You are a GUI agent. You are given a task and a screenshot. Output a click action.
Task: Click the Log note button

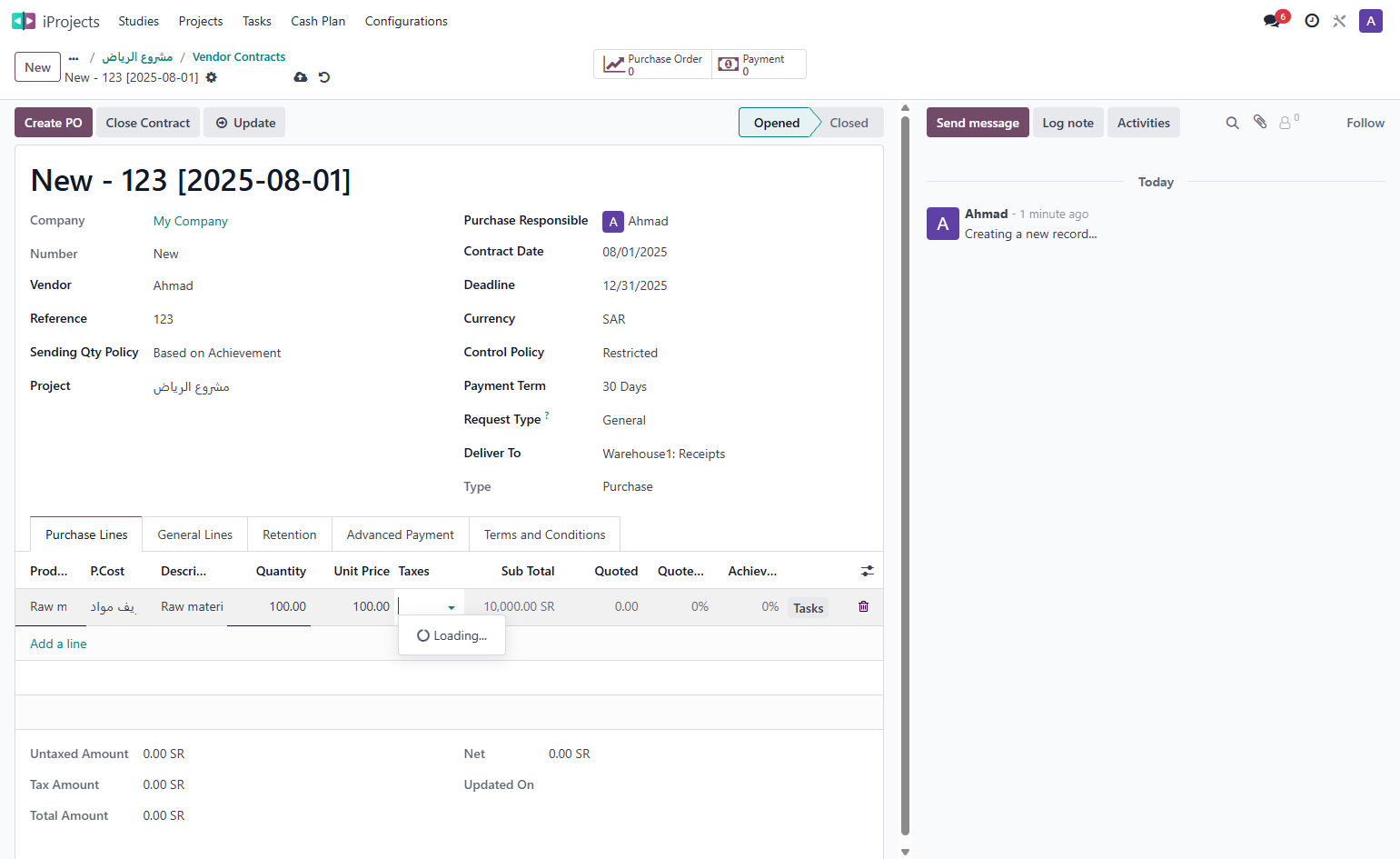tap(1068, 123)
